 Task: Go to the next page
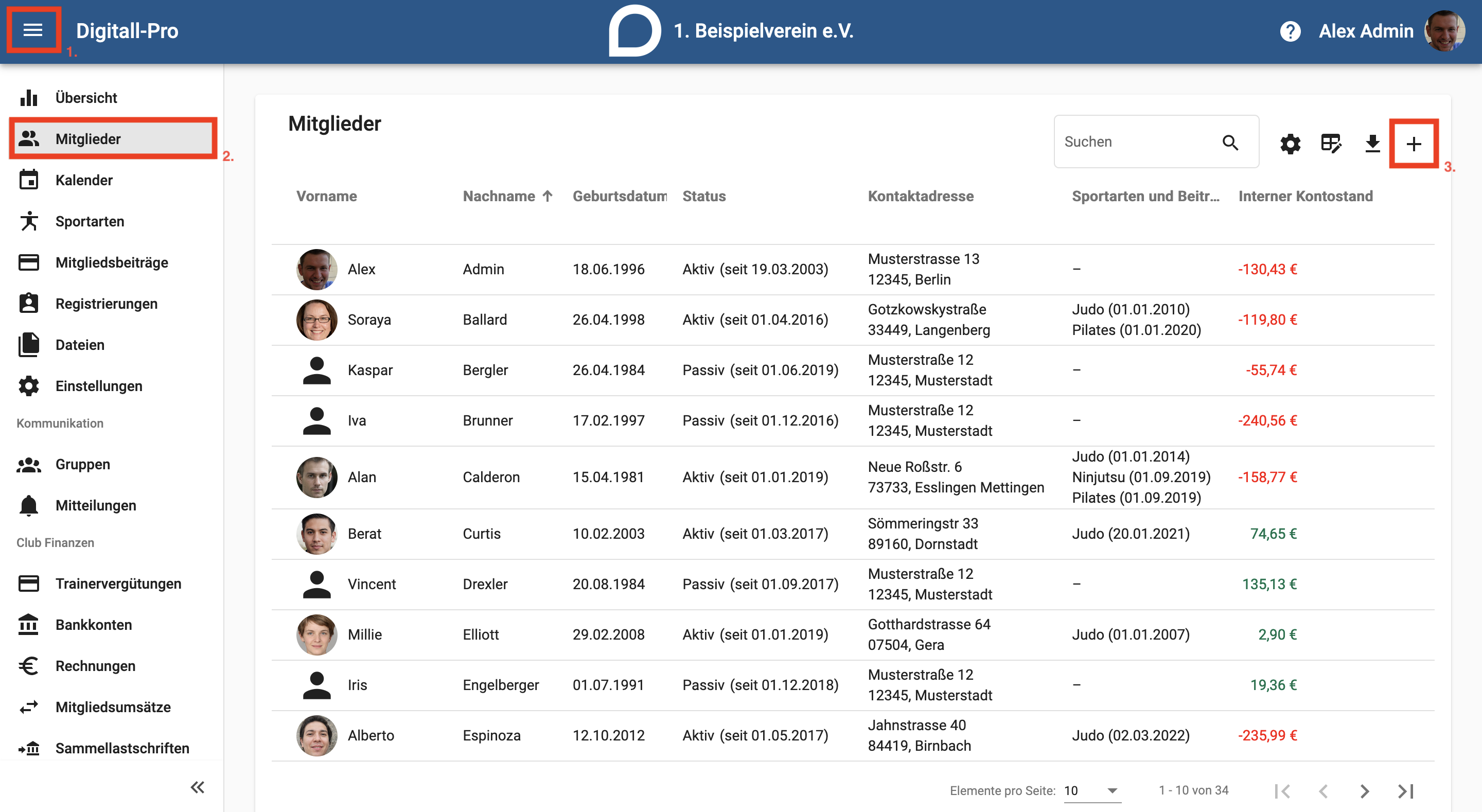[x=1365, y=791]
